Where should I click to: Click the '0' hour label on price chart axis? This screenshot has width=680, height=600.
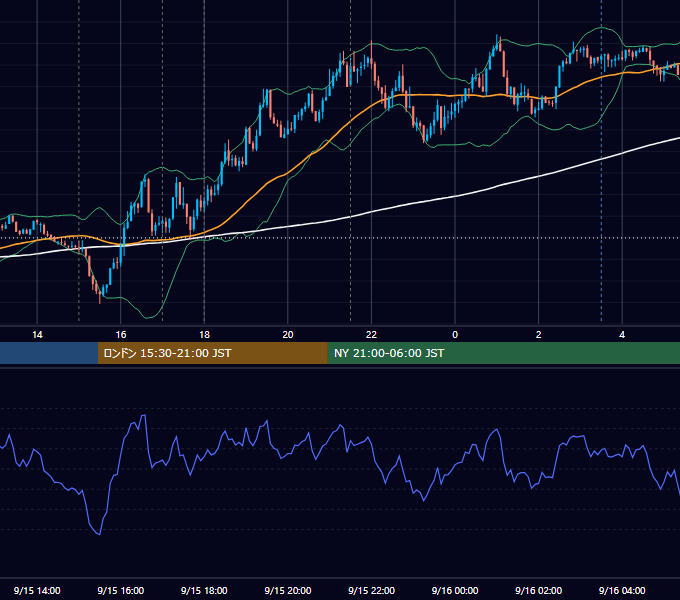pyautogui.click(x=455, y=335)
